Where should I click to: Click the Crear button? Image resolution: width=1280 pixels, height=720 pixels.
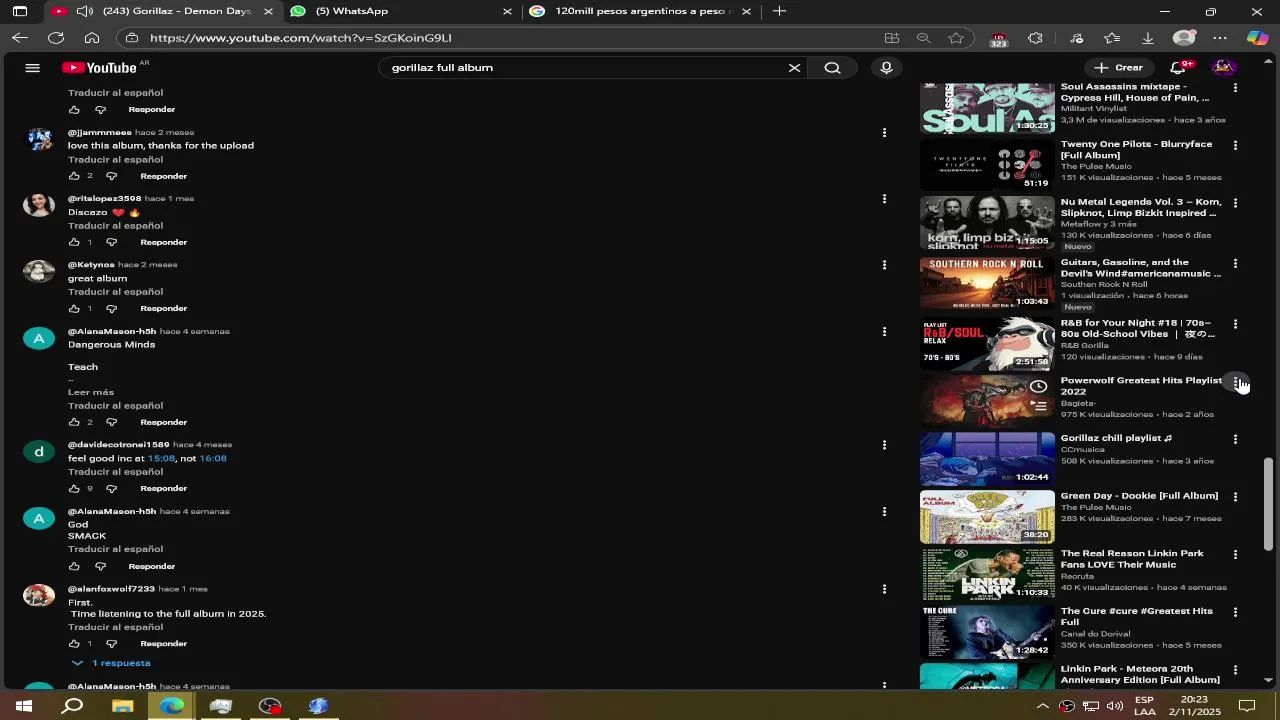point(1118,68)
